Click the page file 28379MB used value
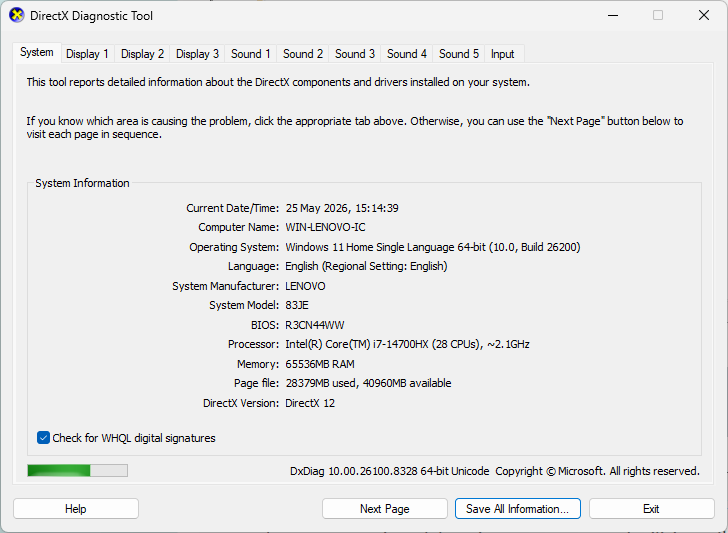This screenshot has height=533, width=728. click(x=368, y=383)
